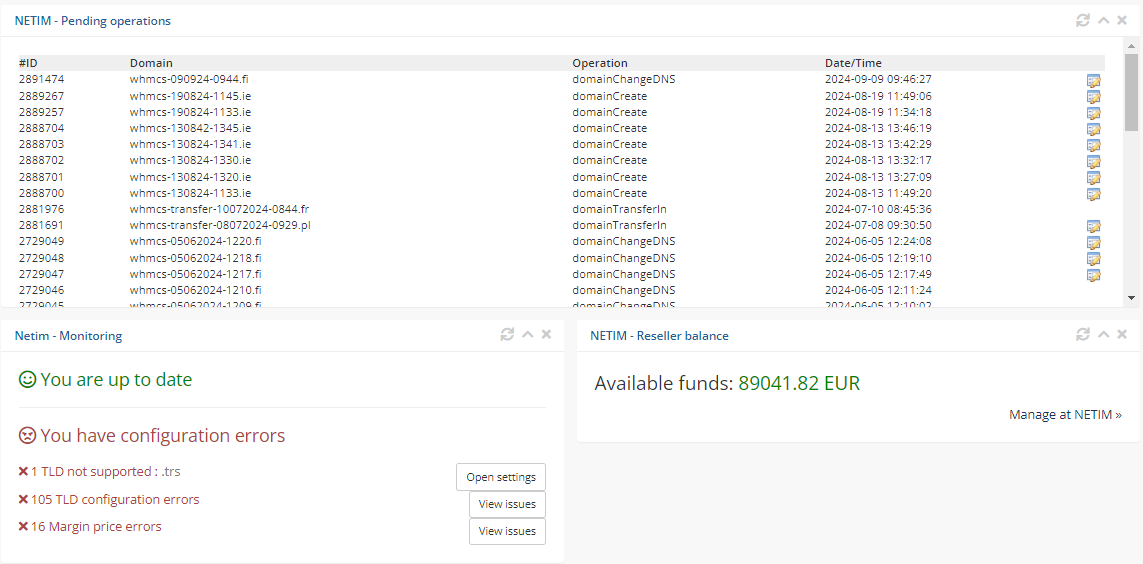Open edit icon for whmcs-130824-1320.ie row
Viewport: 1143px width, 564px height.
click(1093, 178)
